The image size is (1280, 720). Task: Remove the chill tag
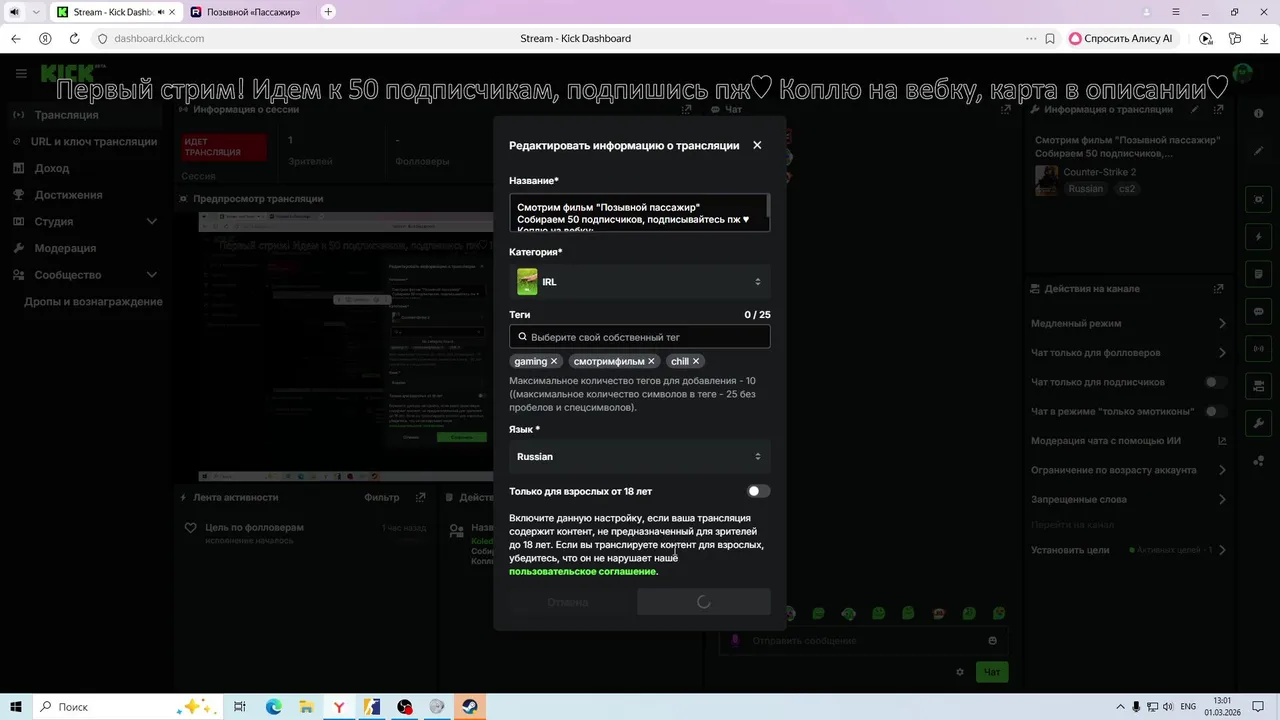696,361
